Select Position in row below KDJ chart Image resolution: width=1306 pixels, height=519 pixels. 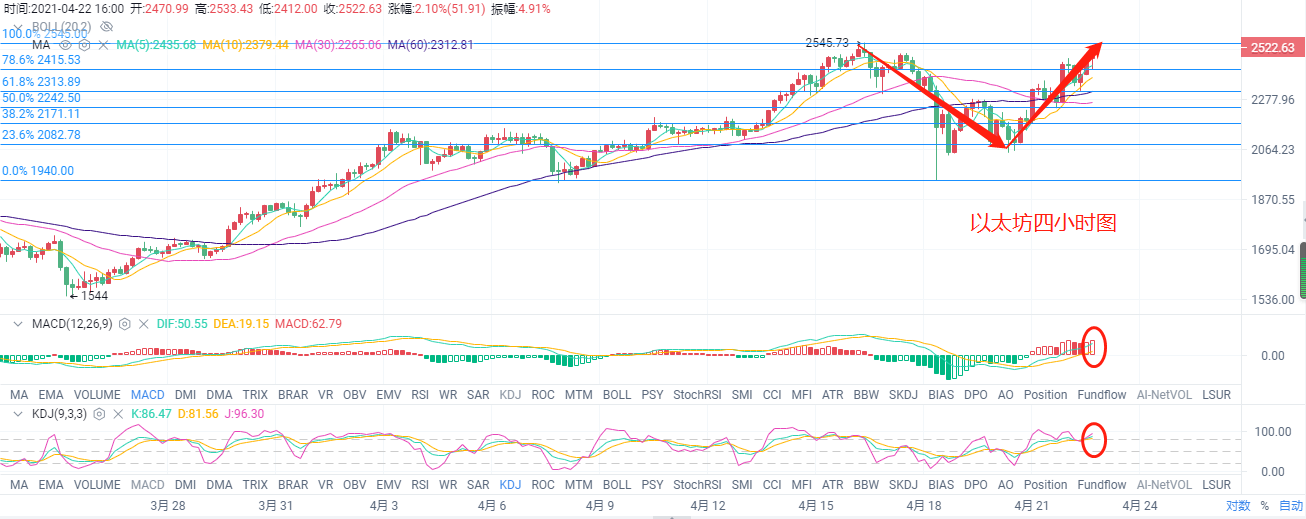pos(1046,484)
